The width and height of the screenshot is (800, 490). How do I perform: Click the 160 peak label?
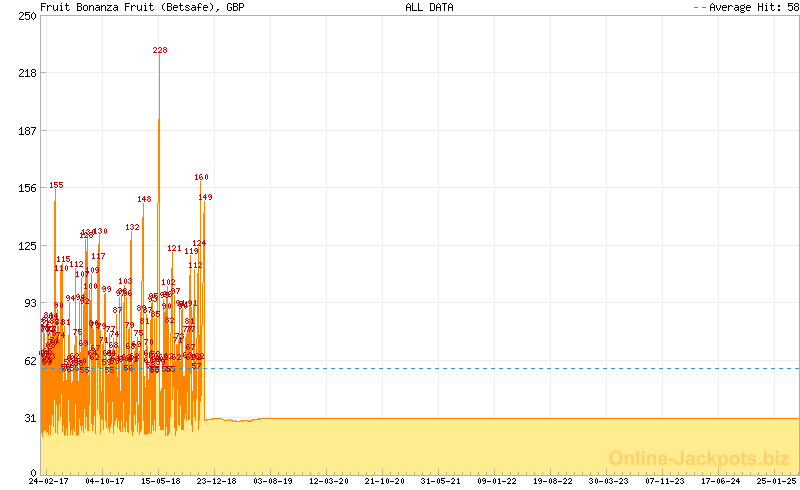point(201,177)
